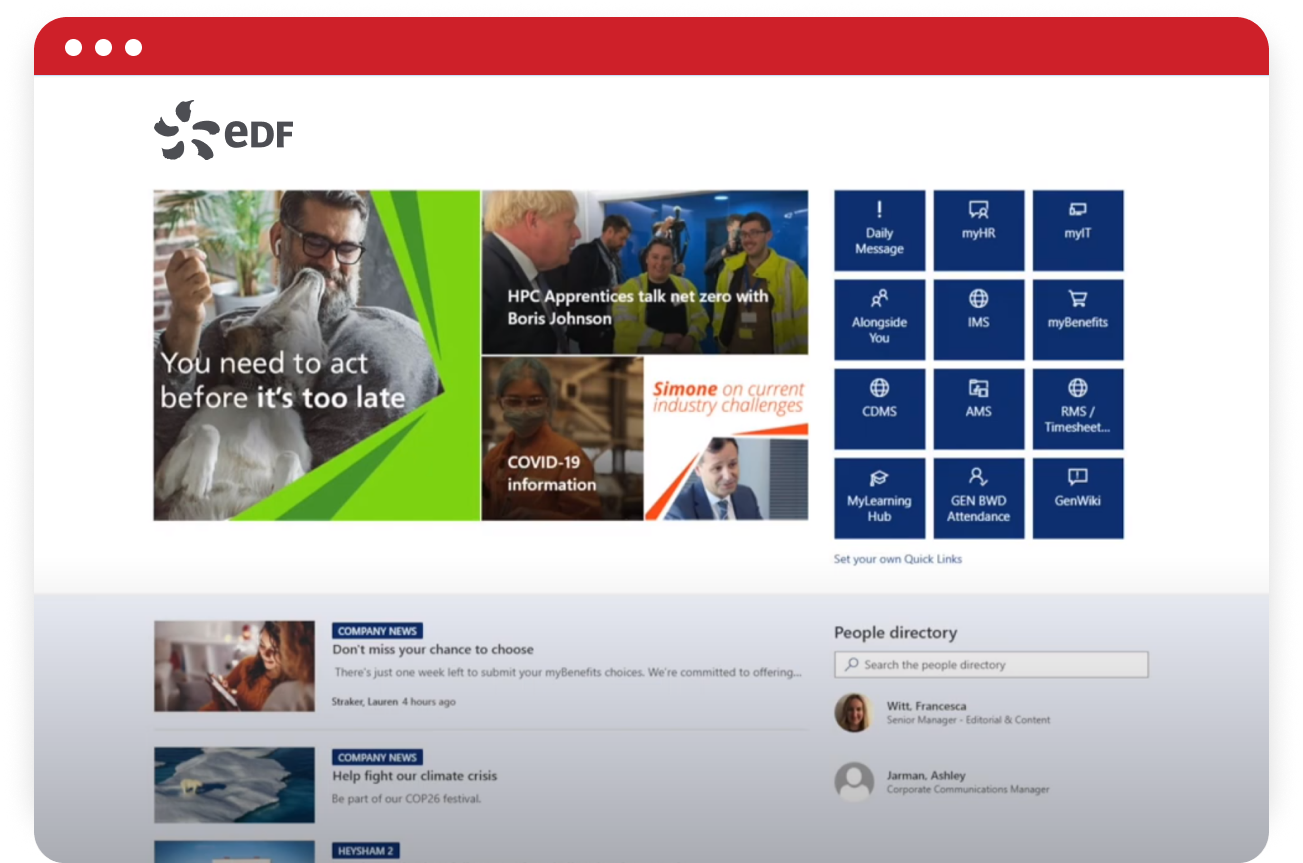1303x863 pixels.
Task: Open the RMS / Timesheet tile
Action: [1078, 409]
